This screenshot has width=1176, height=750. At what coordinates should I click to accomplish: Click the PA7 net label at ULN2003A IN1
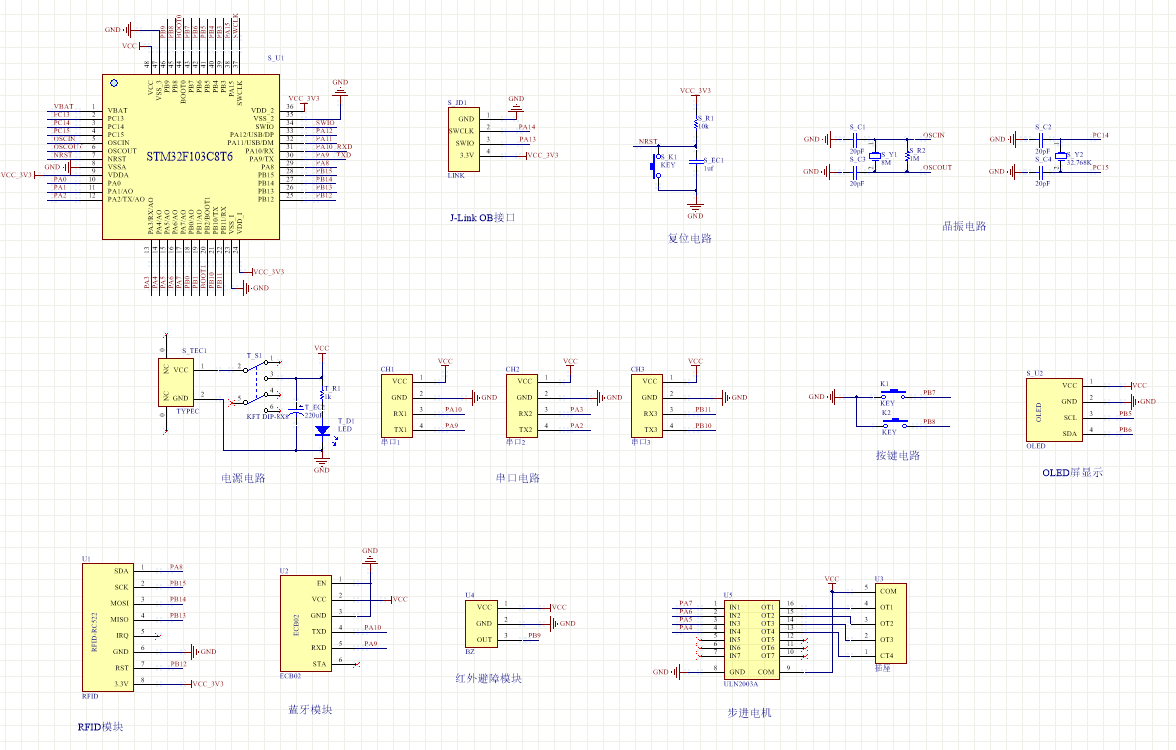(686, 603)
